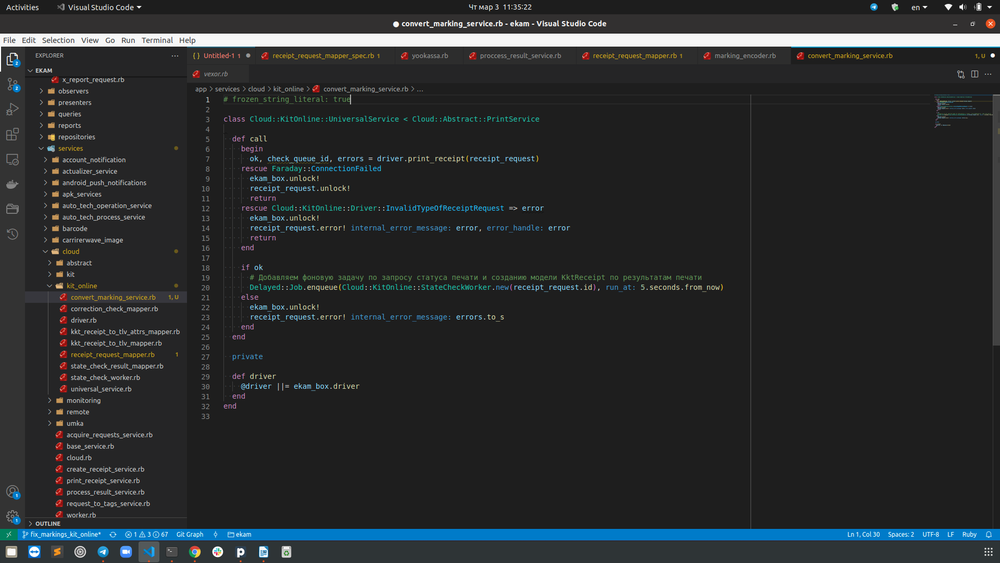Open the Terminal menu

[157, 40]
